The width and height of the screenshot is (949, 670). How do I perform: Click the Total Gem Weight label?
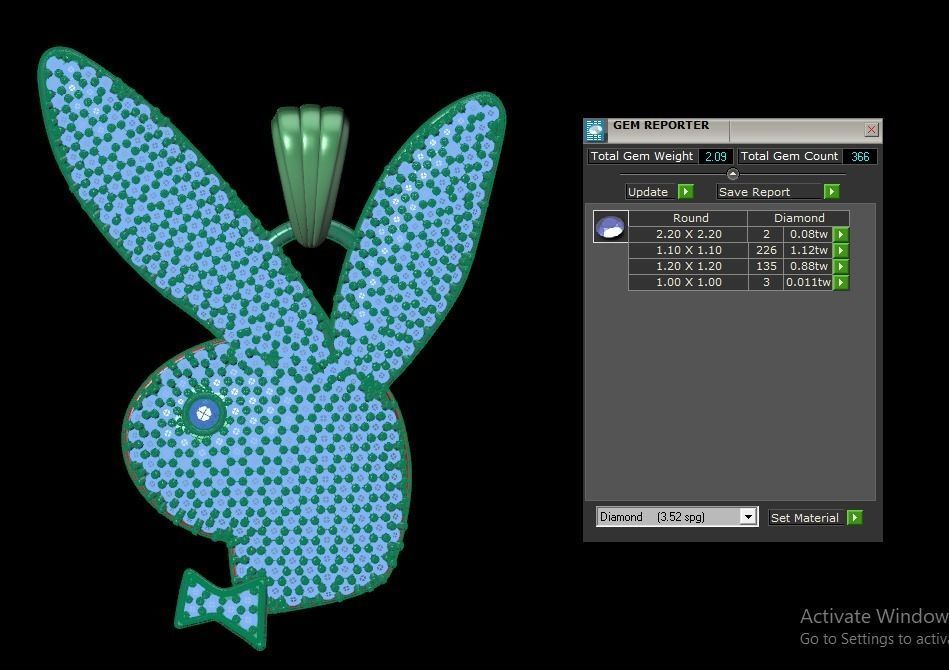coord(642,156)
